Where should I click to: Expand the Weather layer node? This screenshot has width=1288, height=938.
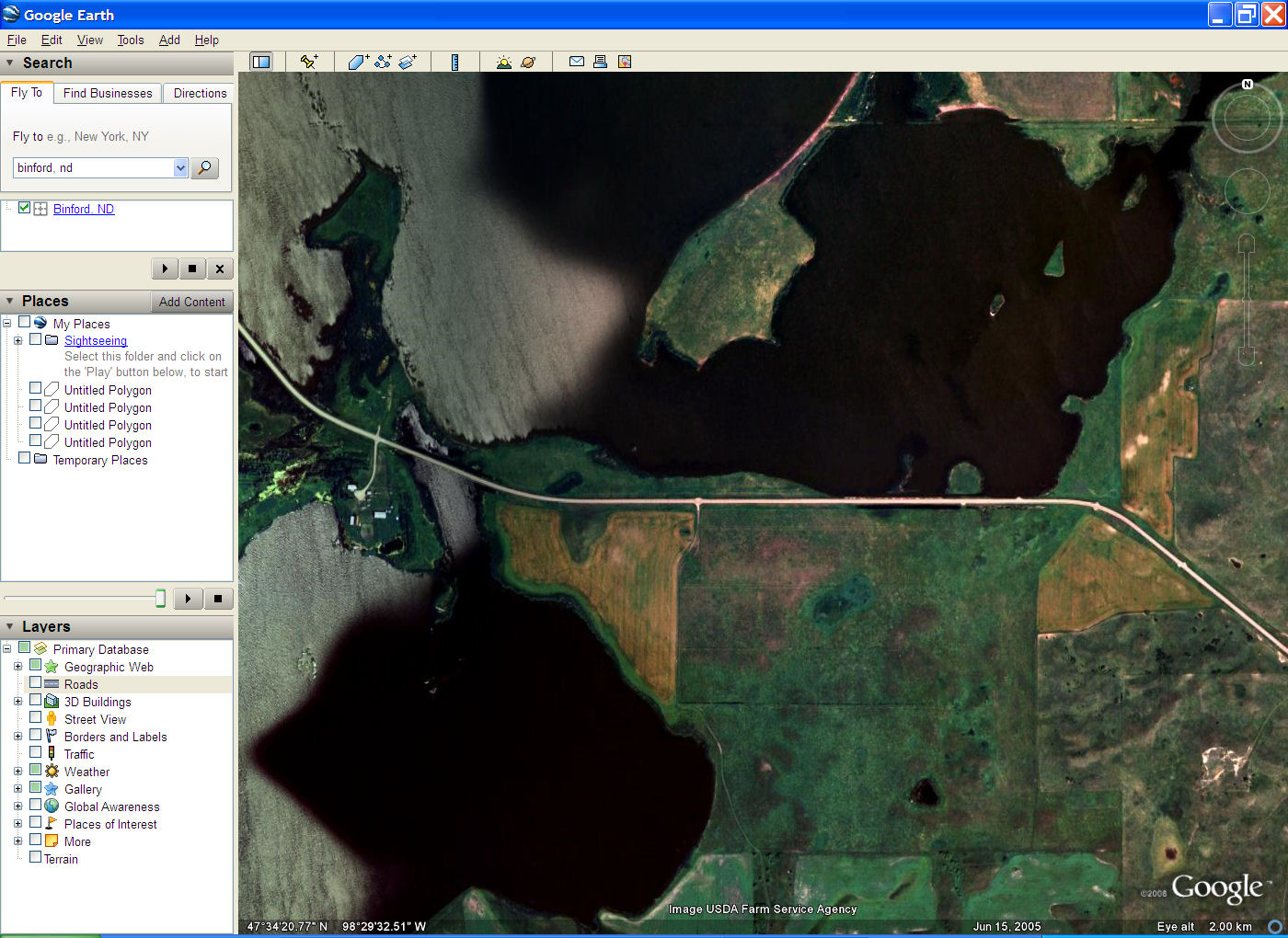point(17,772)
